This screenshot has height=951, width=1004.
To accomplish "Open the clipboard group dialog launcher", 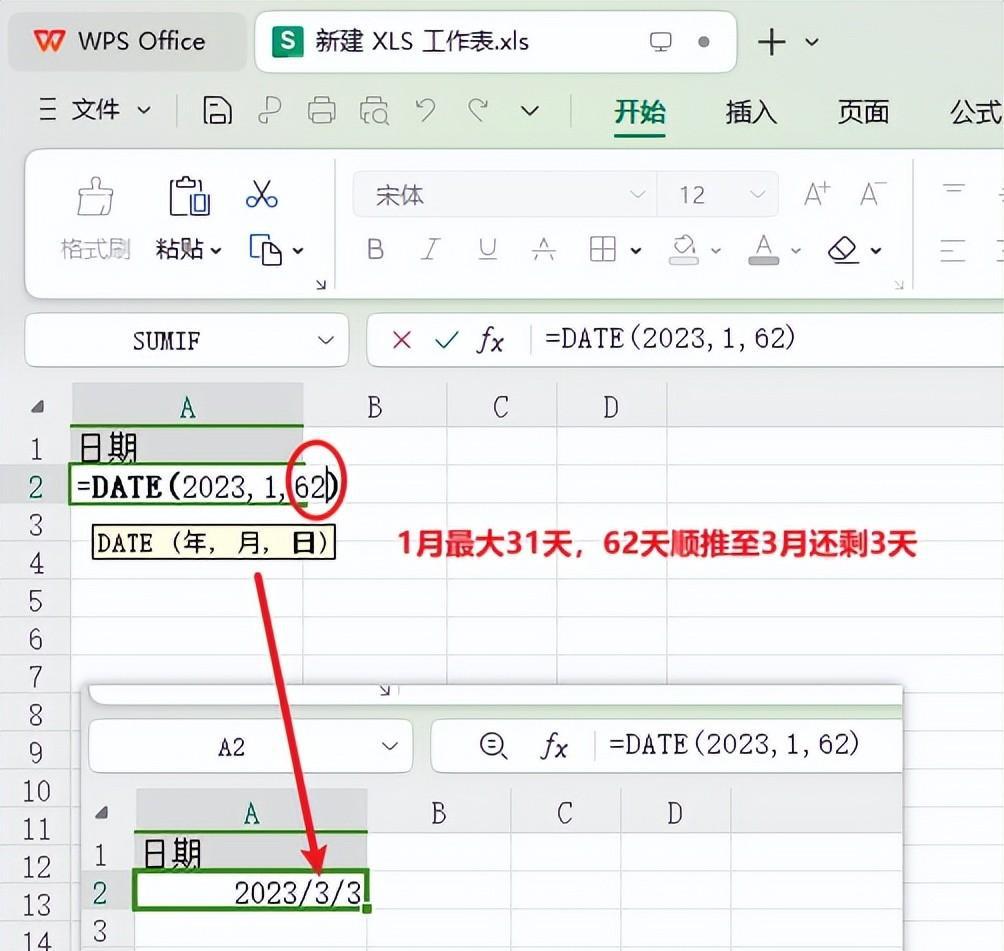I will pyautogui.click(x=321, y=284).
